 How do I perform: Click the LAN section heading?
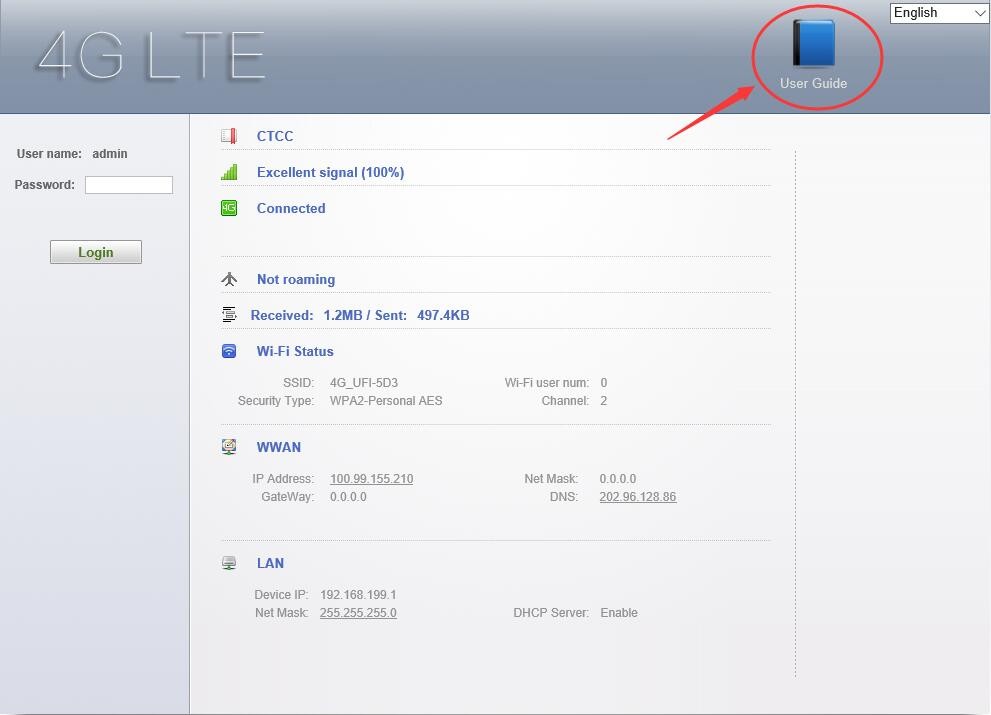click(270, 563)
